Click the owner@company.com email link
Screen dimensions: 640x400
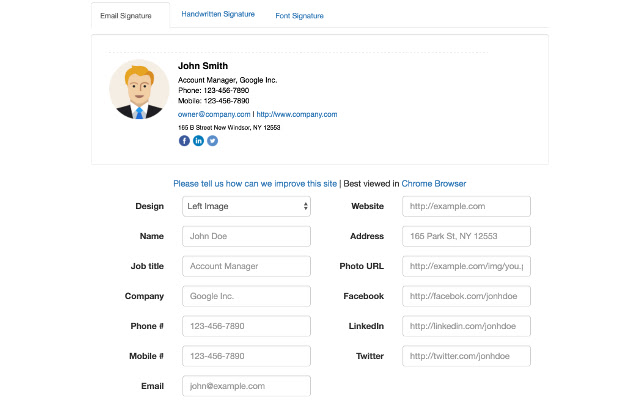pos(214,114)
